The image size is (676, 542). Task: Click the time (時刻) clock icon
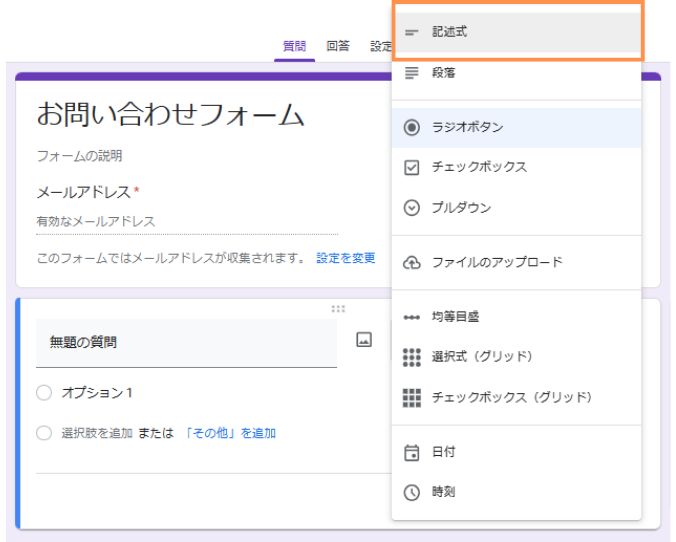pos(411,492)
